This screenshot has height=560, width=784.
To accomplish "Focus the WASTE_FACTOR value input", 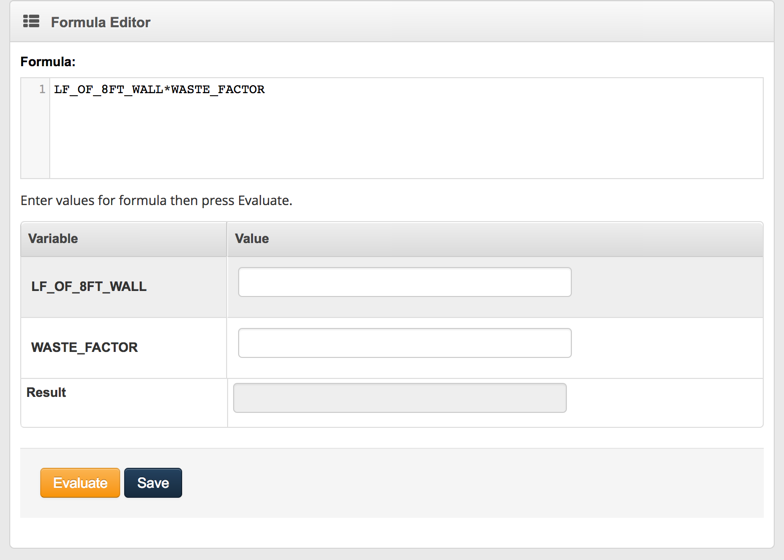I will click(x=404, y=343).
